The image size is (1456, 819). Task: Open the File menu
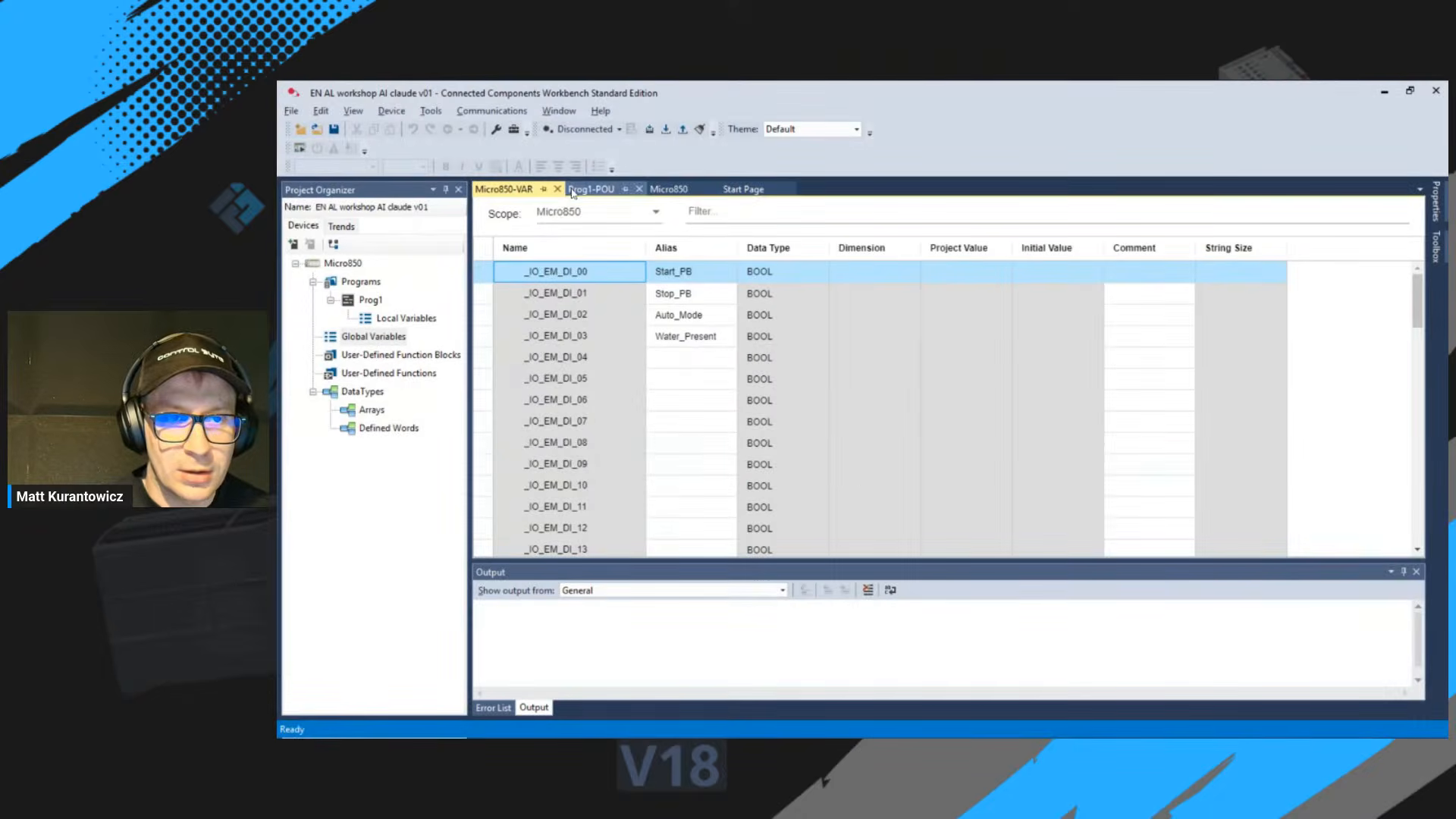[x=291, y=111]
